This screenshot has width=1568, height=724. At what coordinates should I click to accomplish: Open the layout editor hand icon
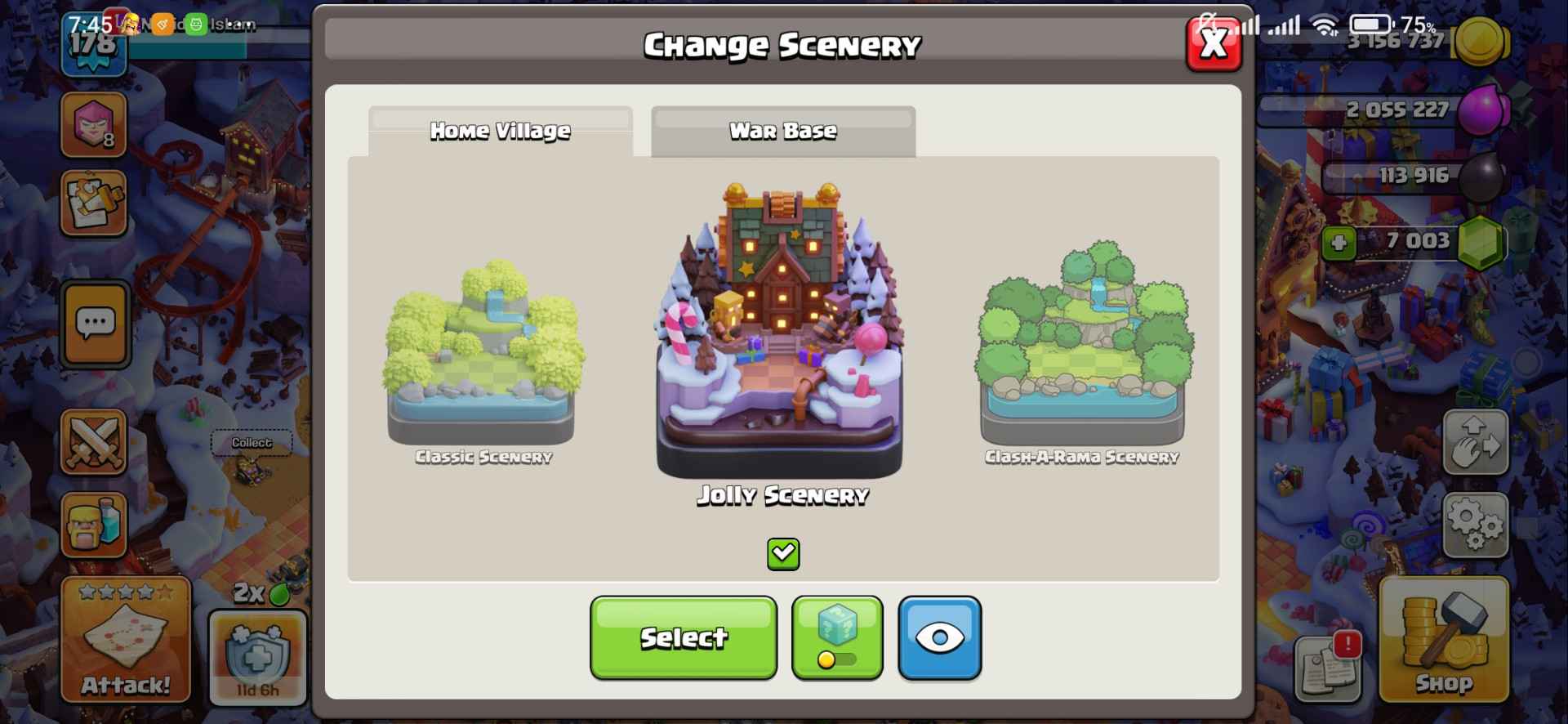click(1475, 443)
